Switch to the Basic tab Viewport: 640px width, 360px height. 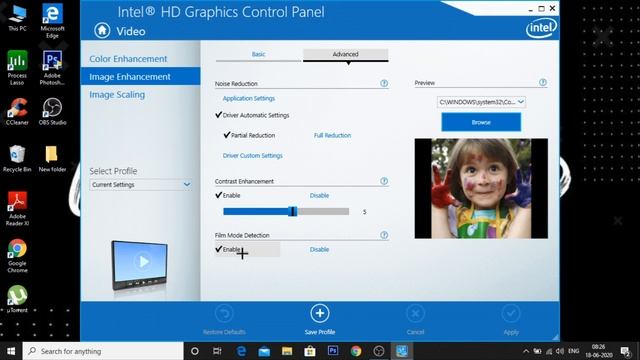tap(258, 54)
